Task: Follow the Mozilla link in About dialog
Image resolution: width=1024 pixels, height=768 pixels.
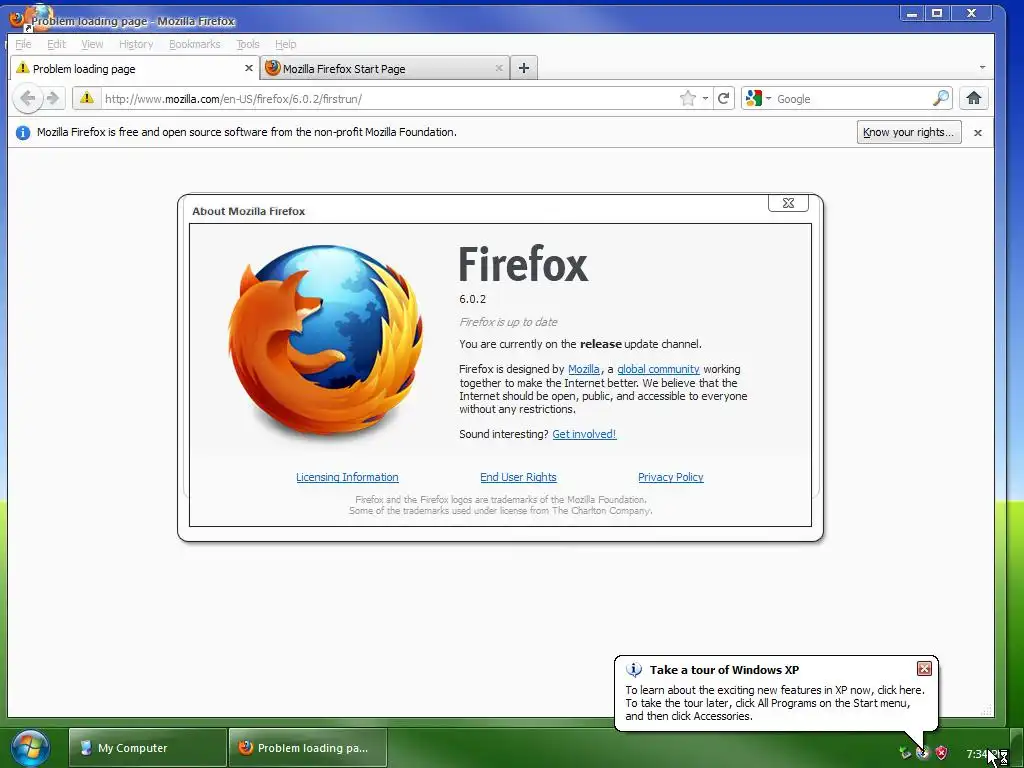Action: click(584, 369)
